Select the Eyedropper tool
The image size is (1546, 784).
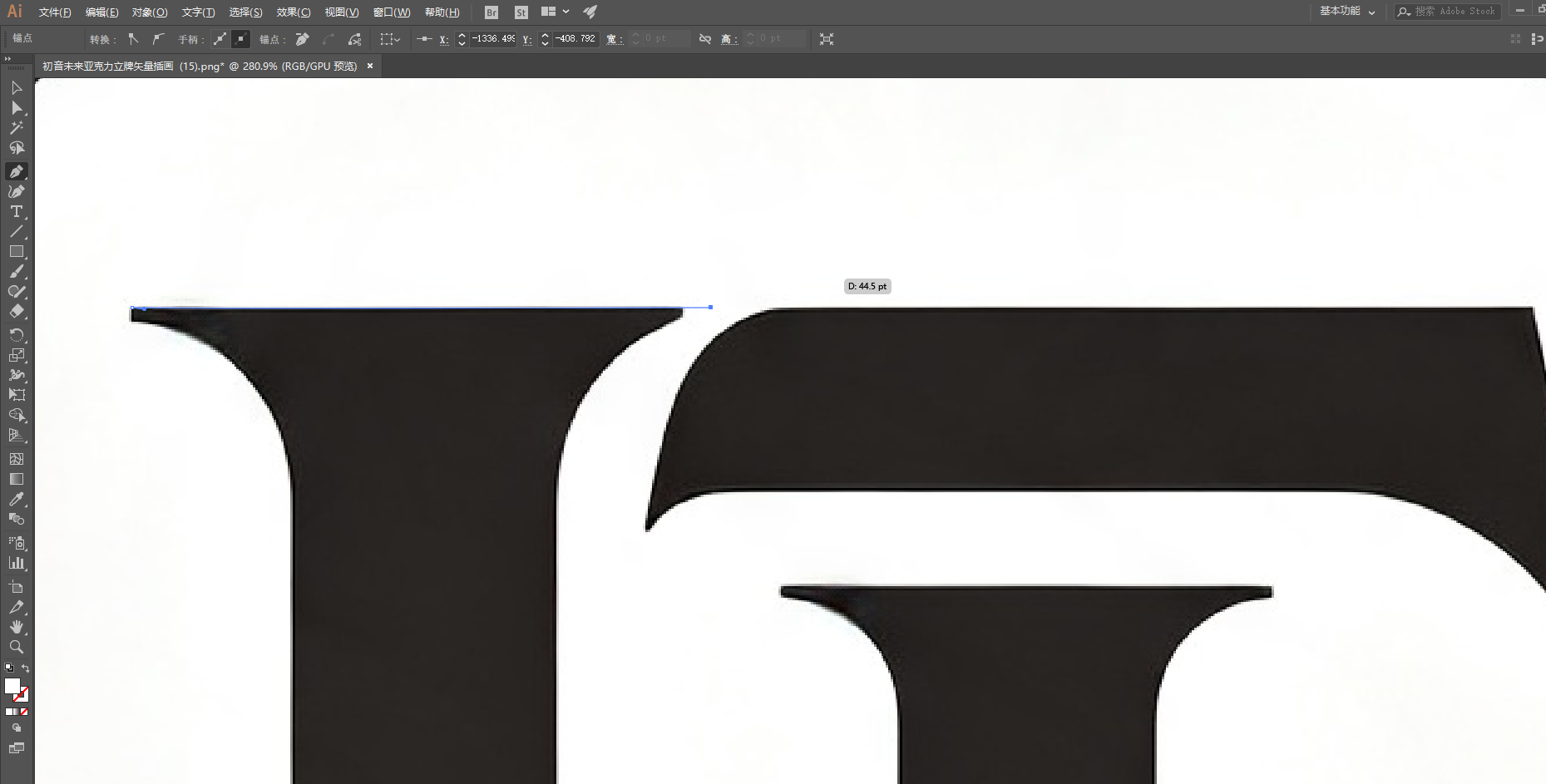(17, 499)
